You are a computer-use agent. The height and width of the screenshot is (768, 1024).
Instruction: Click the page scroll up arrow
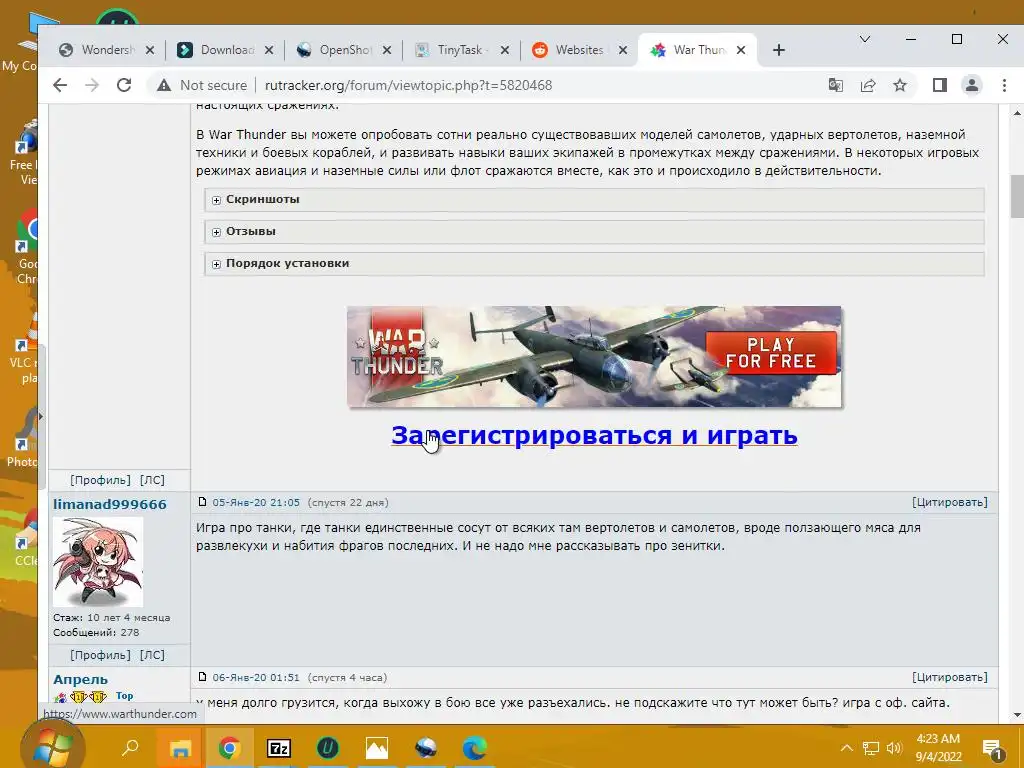[x=1017, y=113]
